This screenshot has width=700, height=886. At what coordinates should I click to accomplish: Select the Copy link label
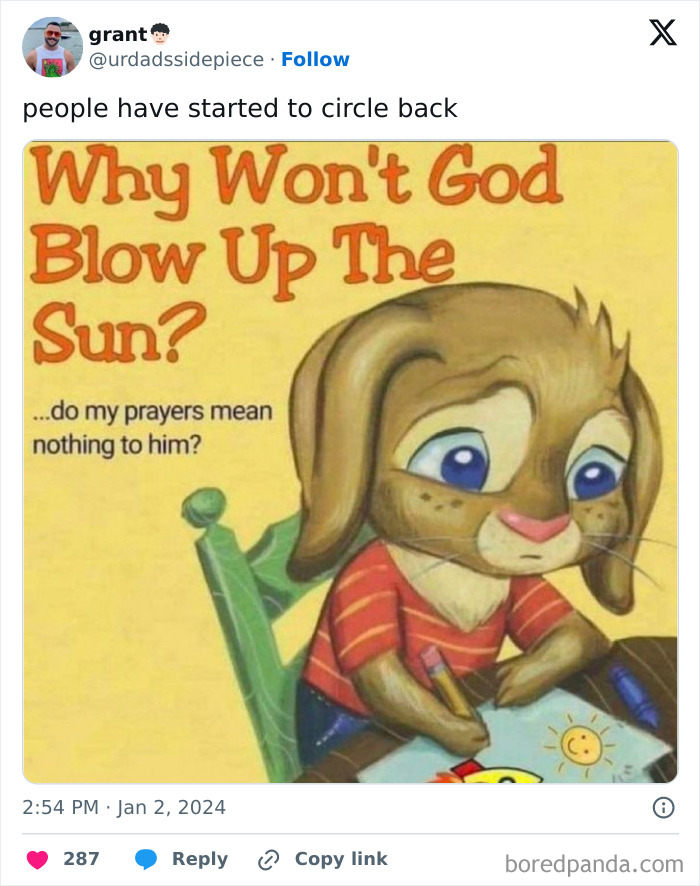pyautogui.click(x=340, y=858)
